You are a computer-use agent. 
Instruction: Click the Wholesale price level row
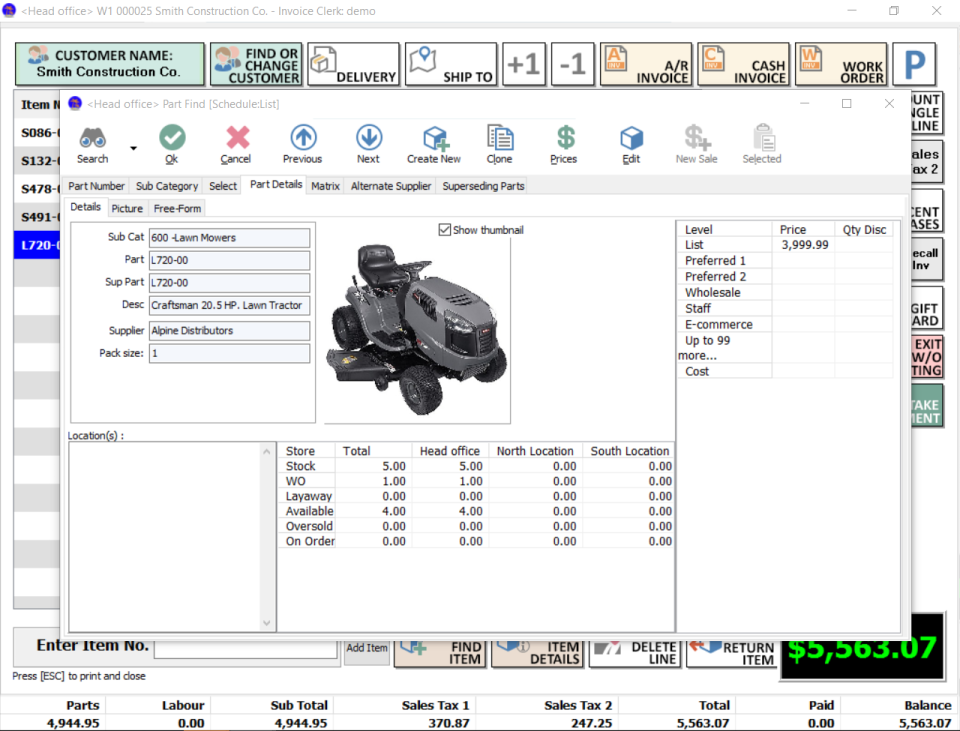tap(784, 293)
